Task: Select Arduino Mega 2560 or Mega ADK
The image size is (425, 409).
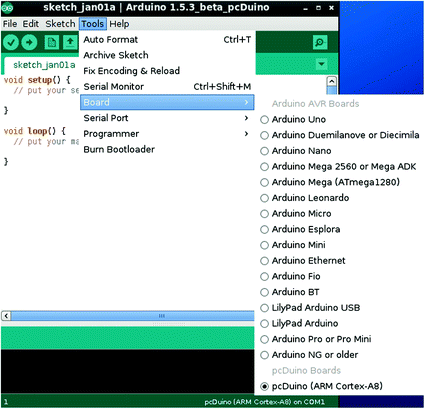Action: [338, 166]
